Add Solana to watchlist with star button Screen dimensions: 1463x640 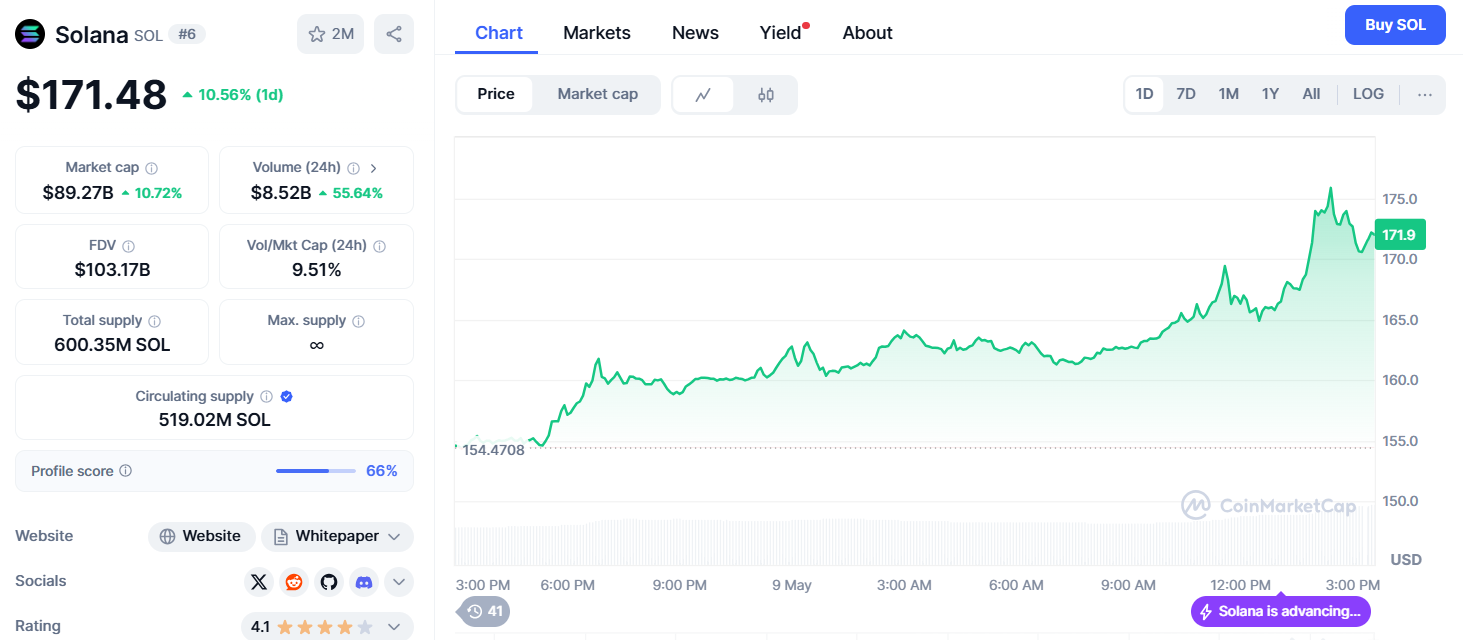click(331, 34)
